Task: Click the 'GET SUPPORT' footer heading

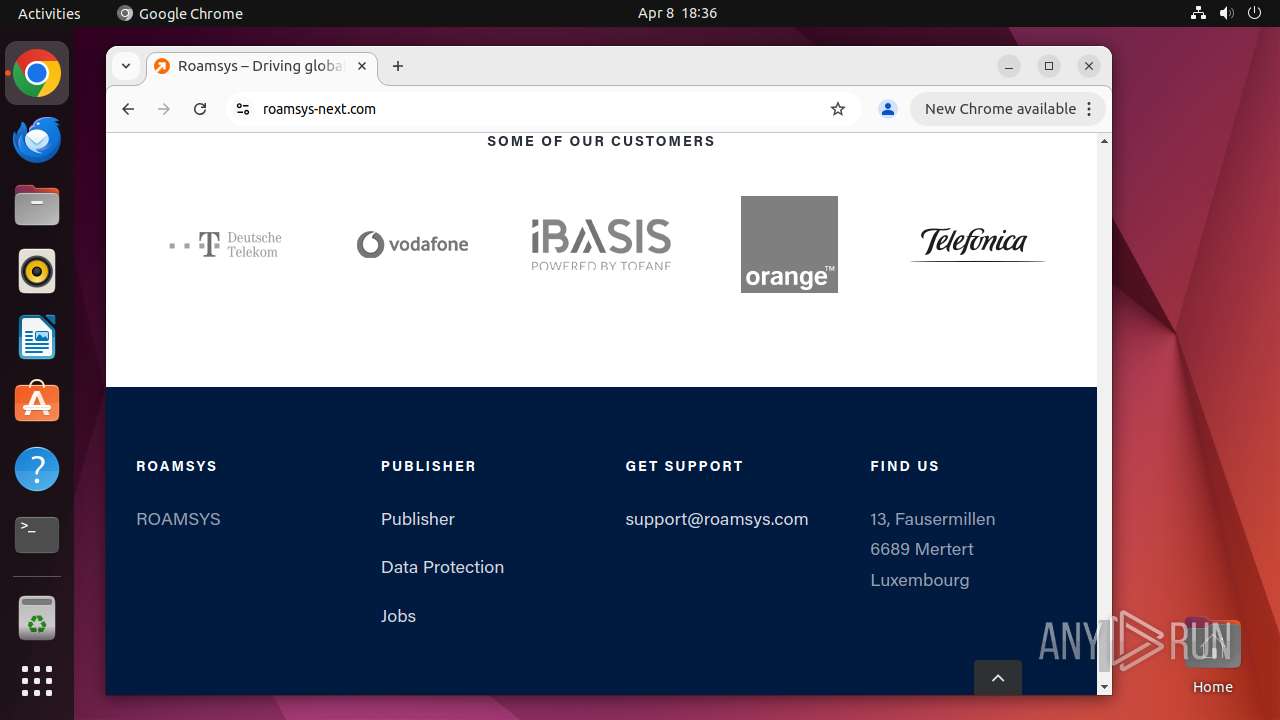Action: (684, 466)
